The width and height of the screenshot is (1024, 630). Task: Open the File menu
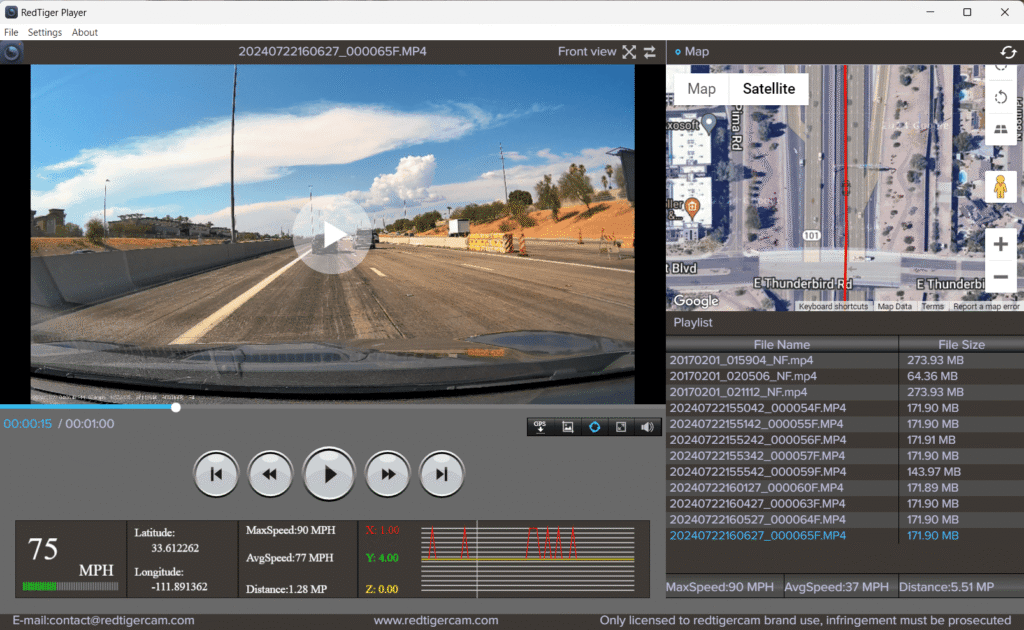pyautogui.click(x=11, y=32)
